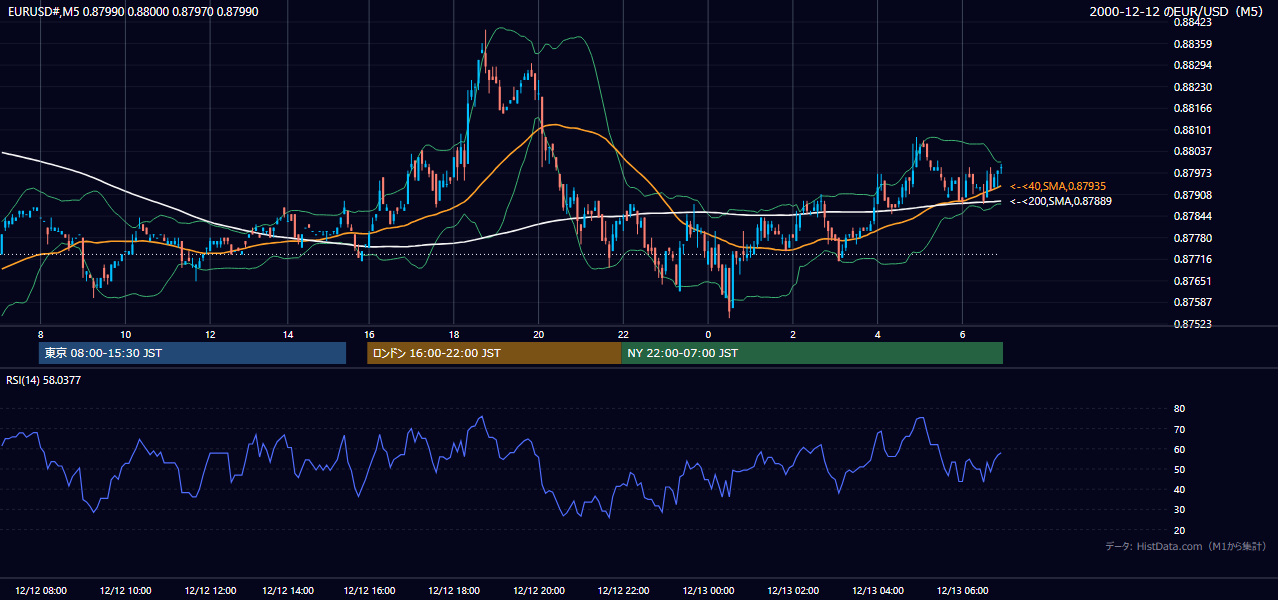Image resolution: width=1278 pixels, height=600 pixels.
Task: Click price level 0.88101 on axis
Action: point(1192,130)
